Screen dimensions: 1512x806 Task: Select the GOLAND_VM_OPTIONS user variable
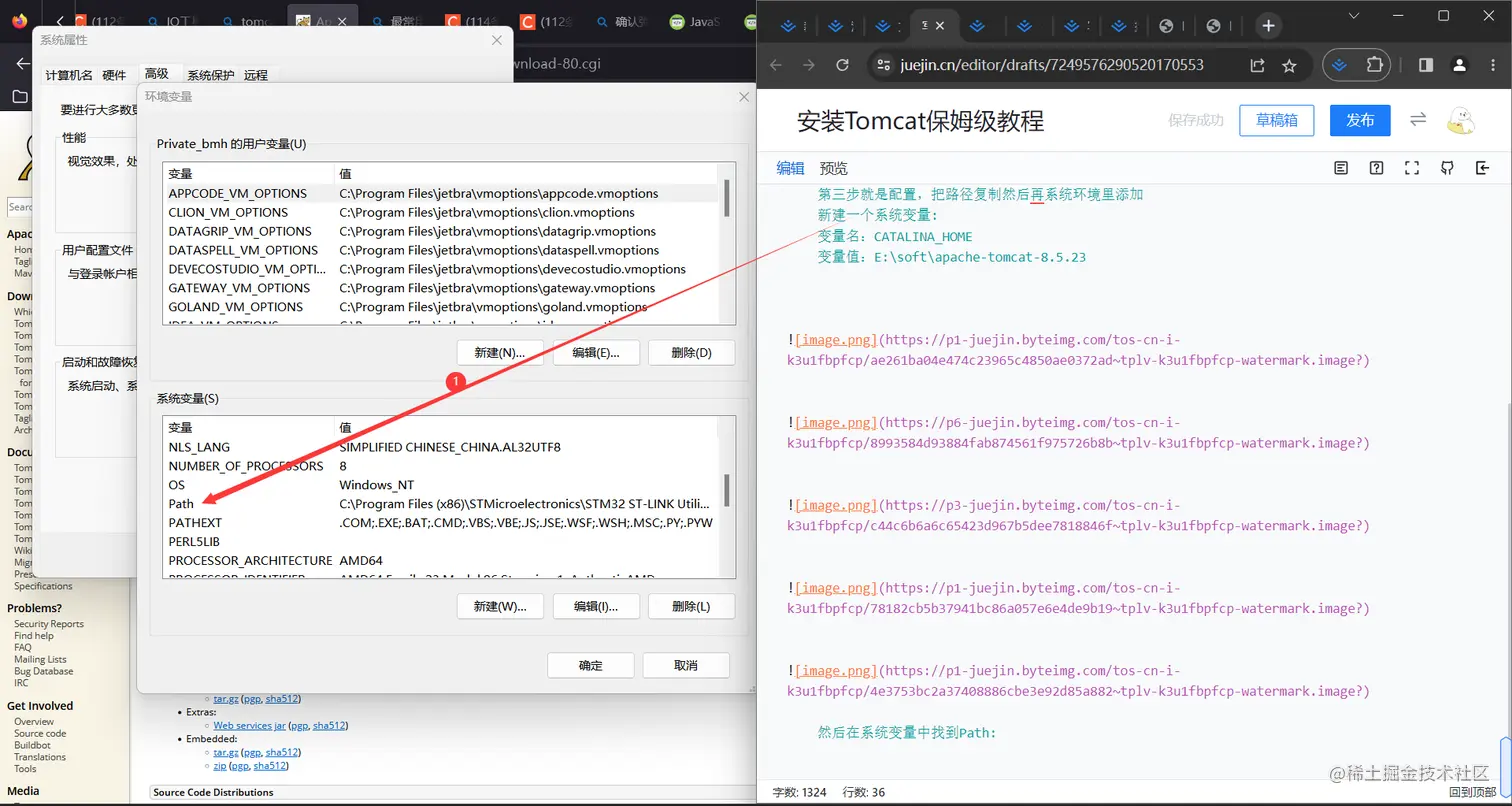coord(440,307)
